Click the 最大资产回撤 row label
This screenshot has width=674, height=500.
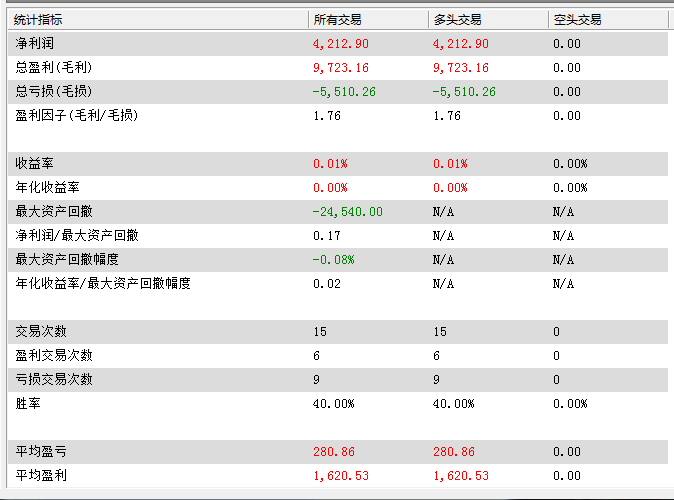pyautogui.click(x=52, y=212)
